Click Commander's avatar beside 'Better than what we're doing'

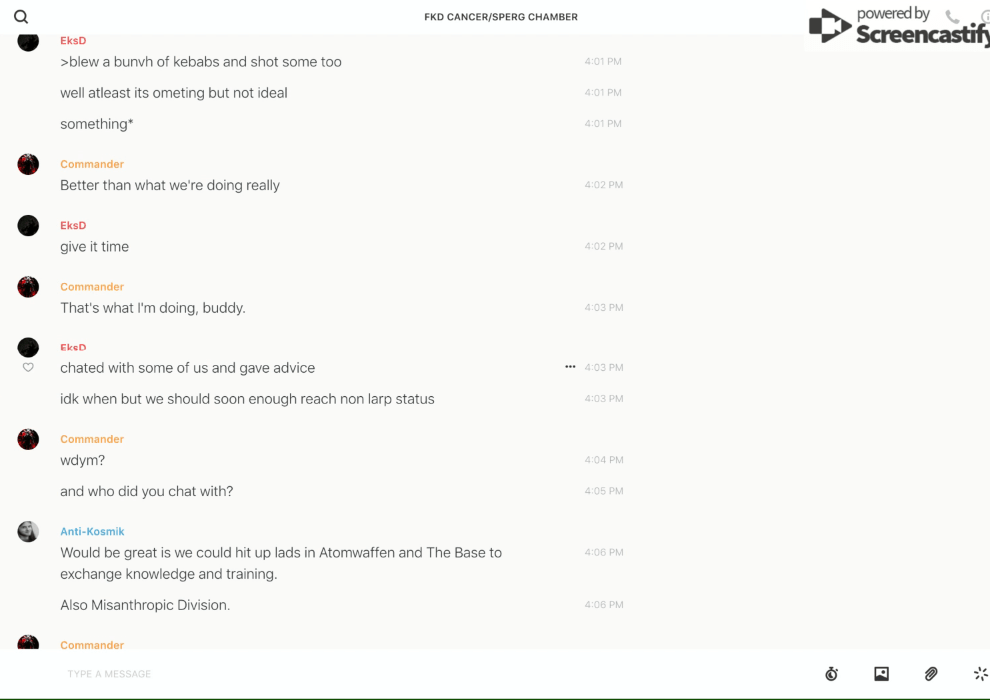28,165
